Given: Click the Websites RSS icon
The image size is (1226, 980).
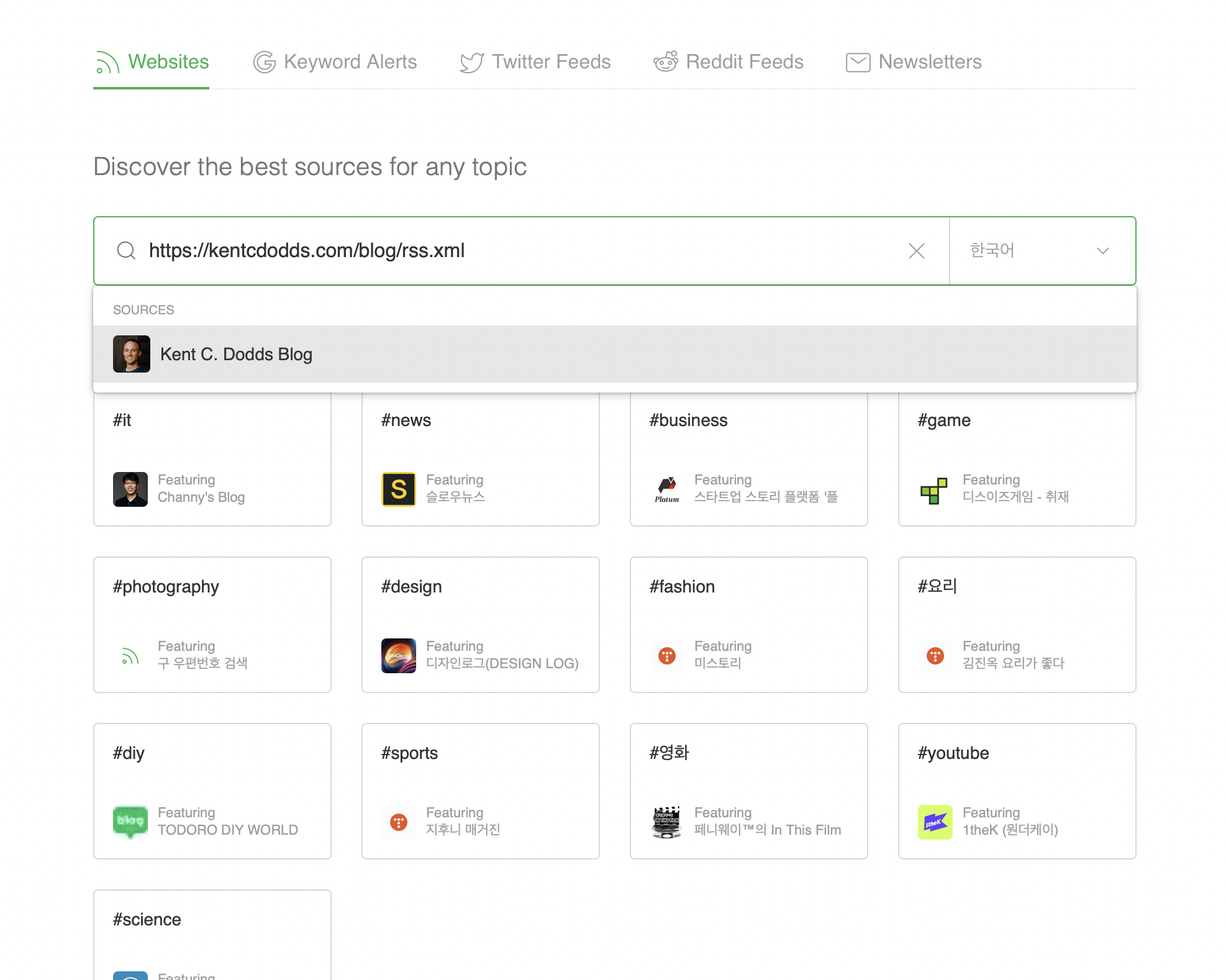Looking at the screenshot, I should pyautogui.click(x=107, y=63).
